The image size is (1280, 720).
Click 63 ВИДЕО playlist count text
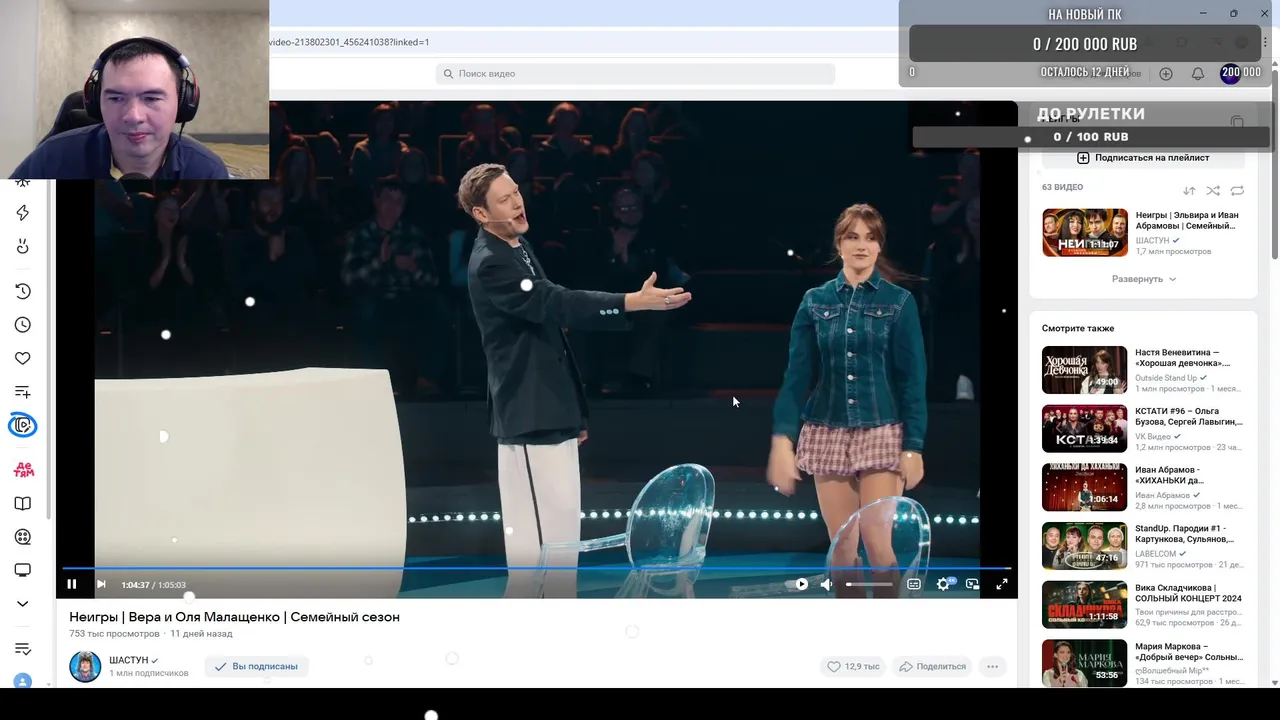(x=1062, y=187)
